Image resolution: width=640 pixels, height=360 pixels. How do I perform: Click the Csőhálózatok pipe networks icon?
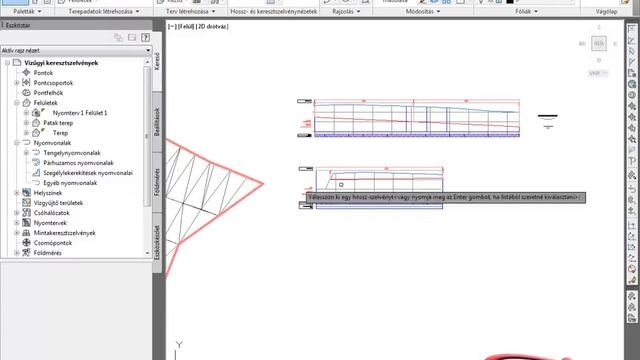[x=27, y=213]
